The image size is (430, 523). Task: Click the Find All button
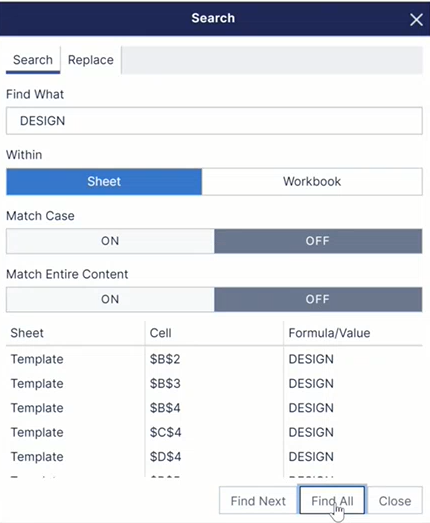coord(332,501)
